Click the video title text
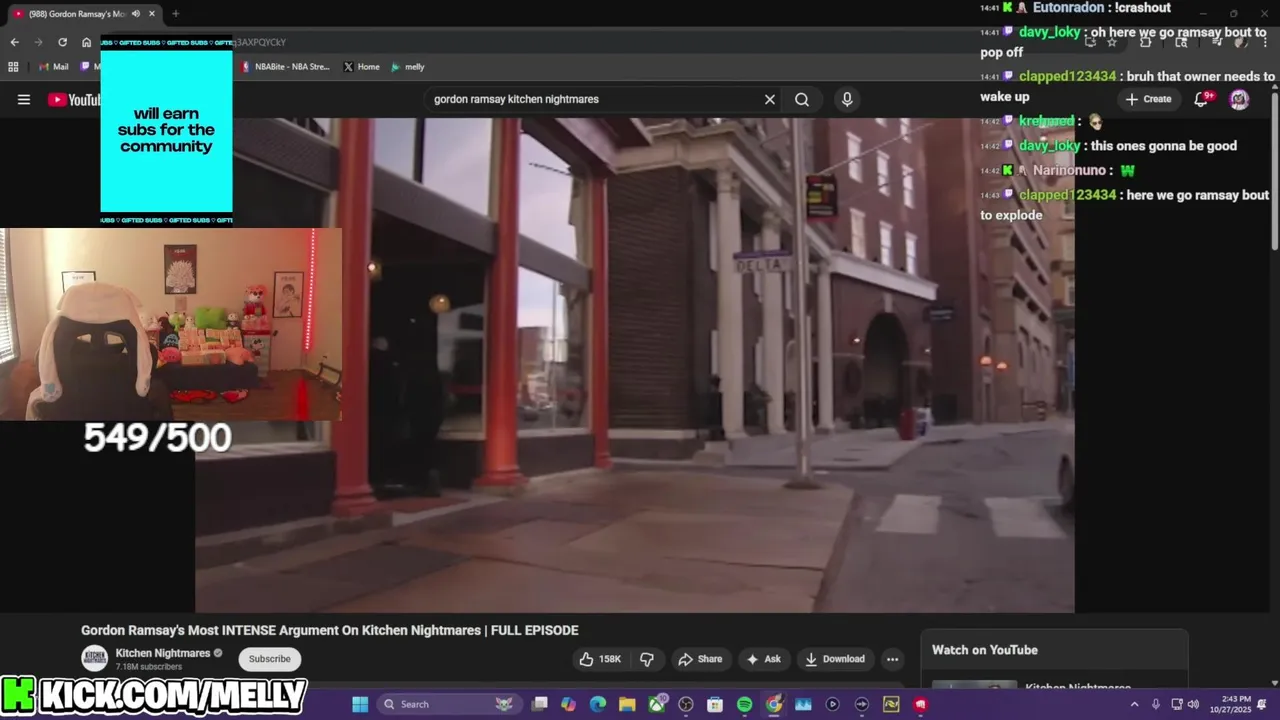Viewport: 1280px width, 720px height. click(330, 630)
